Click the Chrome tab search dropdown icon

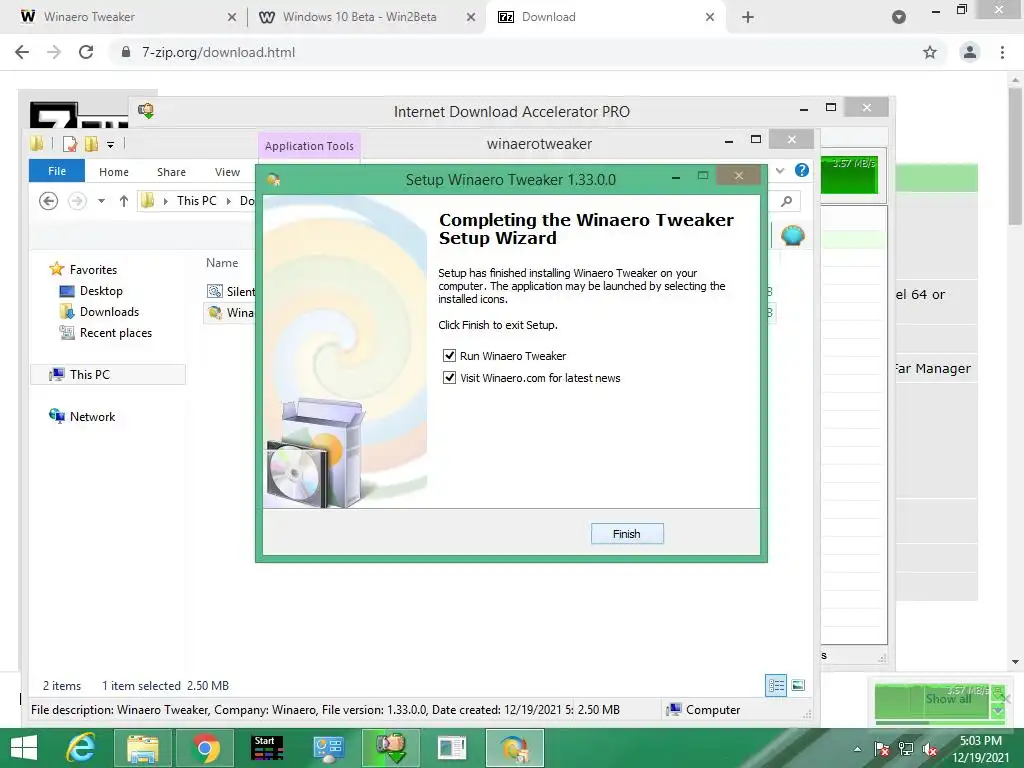click(x=899, y=17)
